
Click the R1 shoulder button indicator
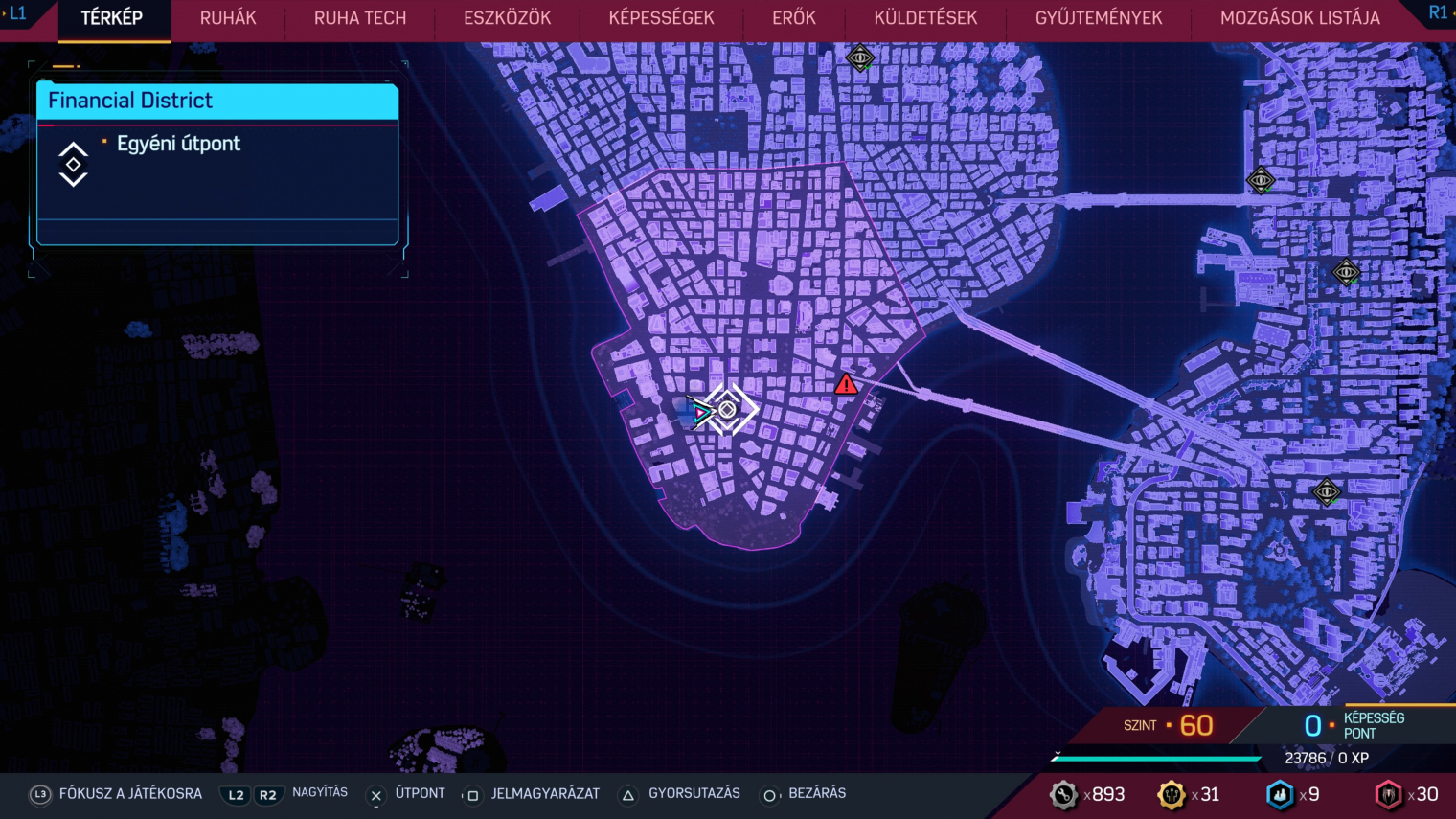(1438, 12)
